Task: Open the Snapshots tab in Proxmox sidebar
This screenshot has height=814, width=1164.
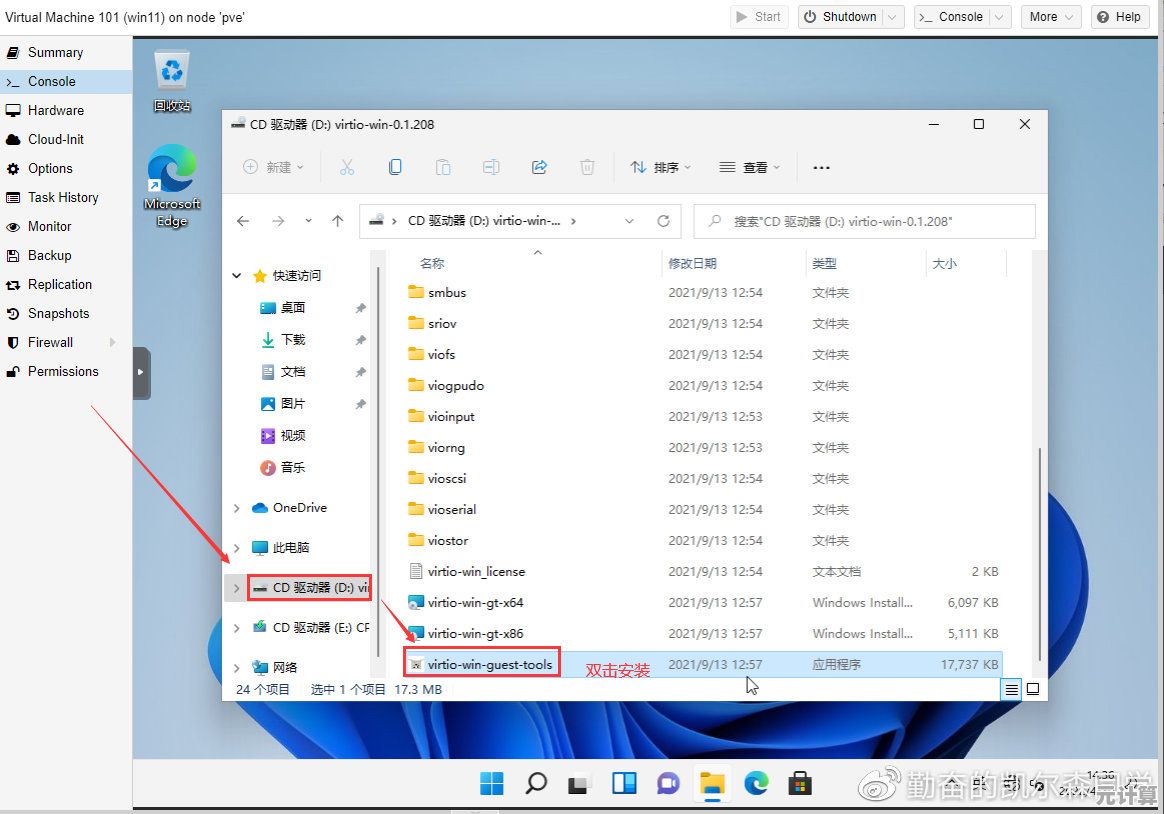Action: pos(58,313)
